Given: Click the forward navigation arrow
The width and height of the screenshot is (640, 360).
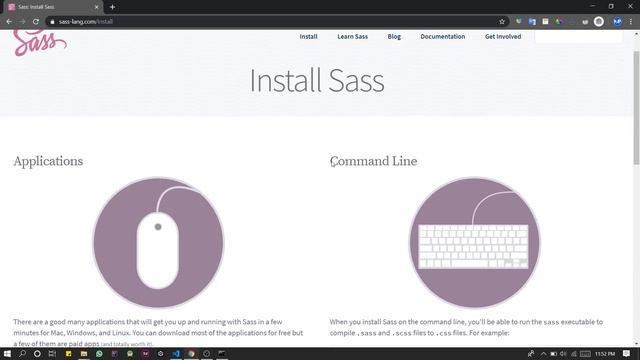Looking at the screenshot, I should (x=22, y=22).
